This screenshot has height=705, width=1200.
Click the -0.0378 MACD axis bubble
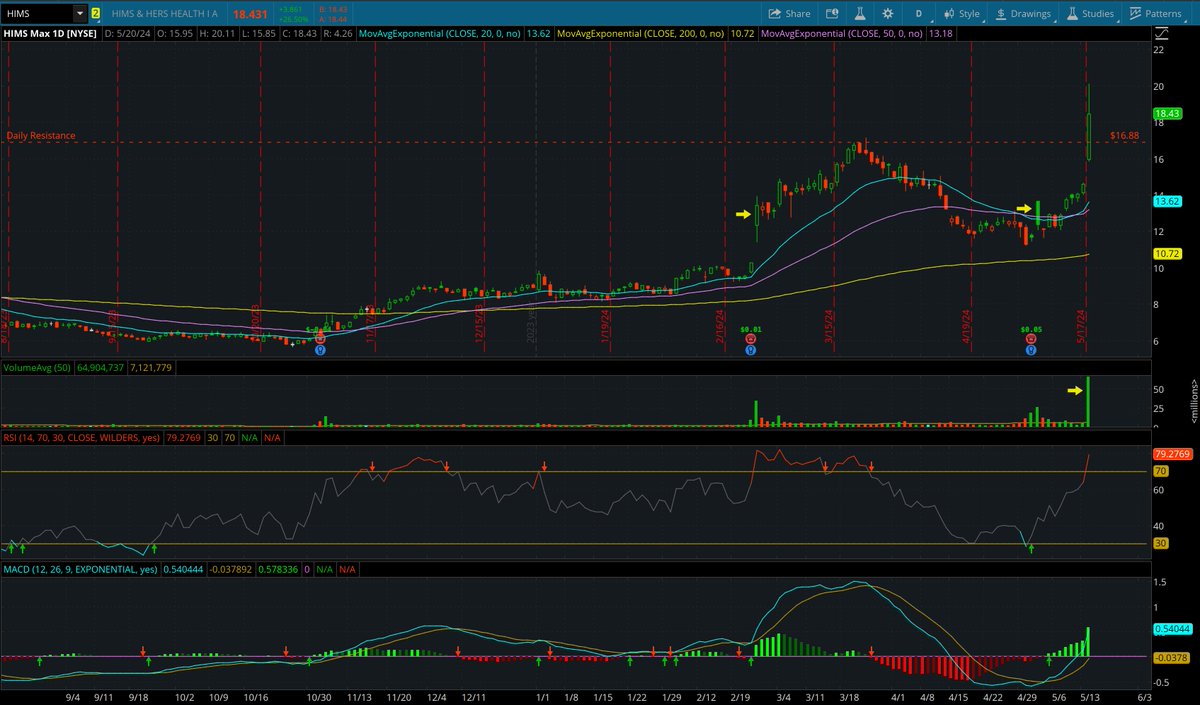1170,657
